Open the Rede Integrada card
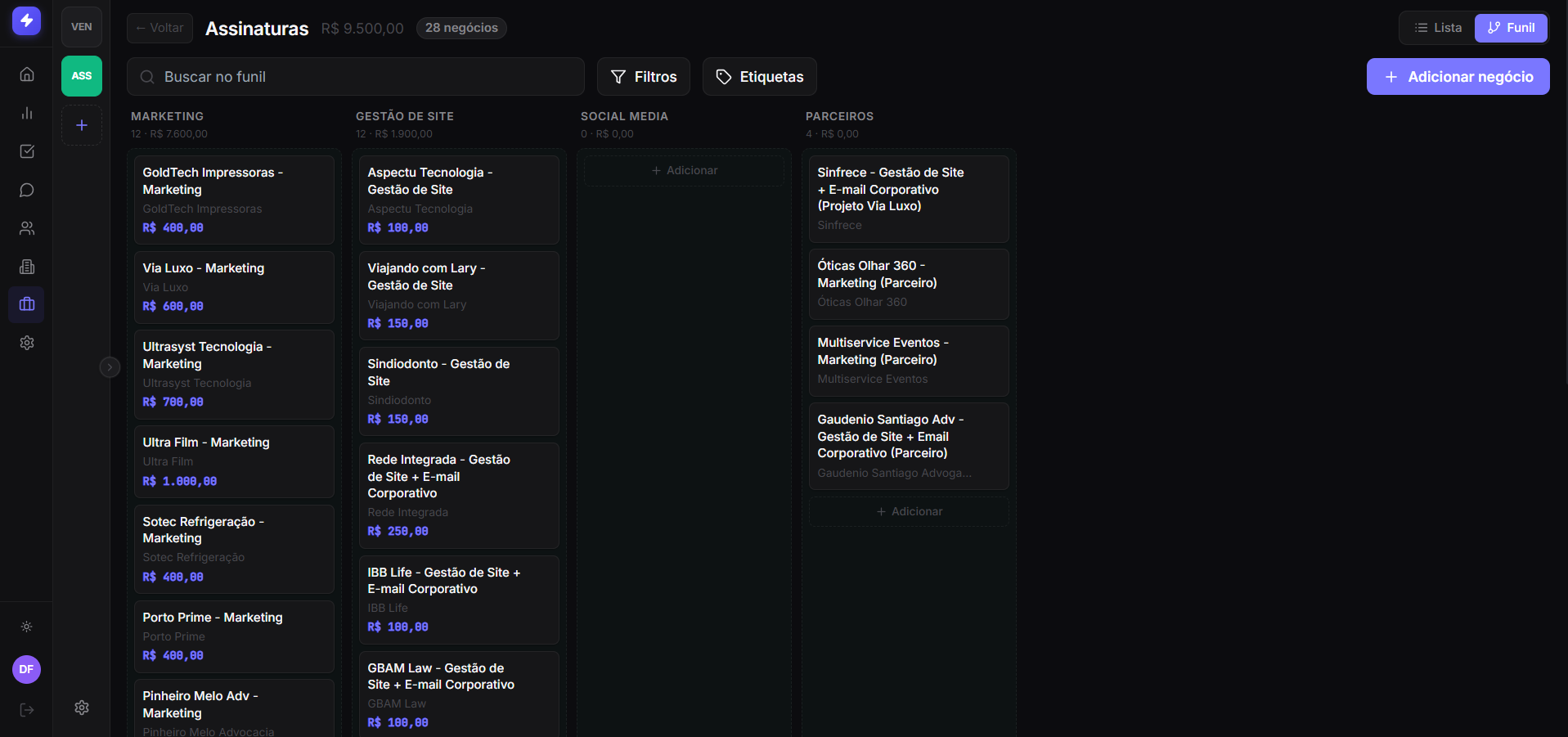The width and height of the screenshot is (1568, 737). coord(459,496)
